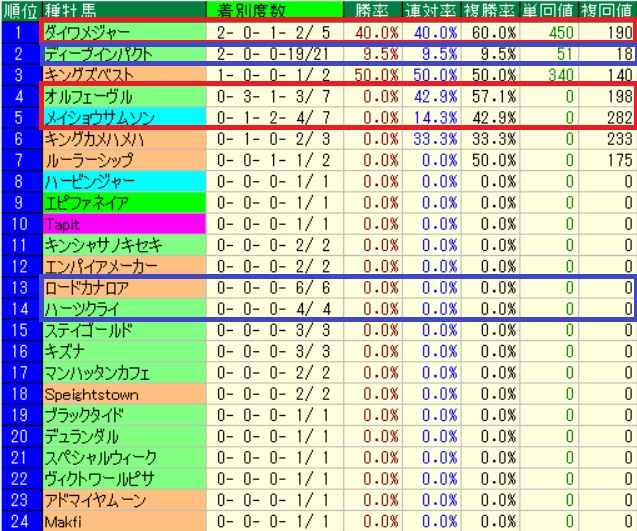
Task: Click the 282 複回値 value
Action: point(620,118)
